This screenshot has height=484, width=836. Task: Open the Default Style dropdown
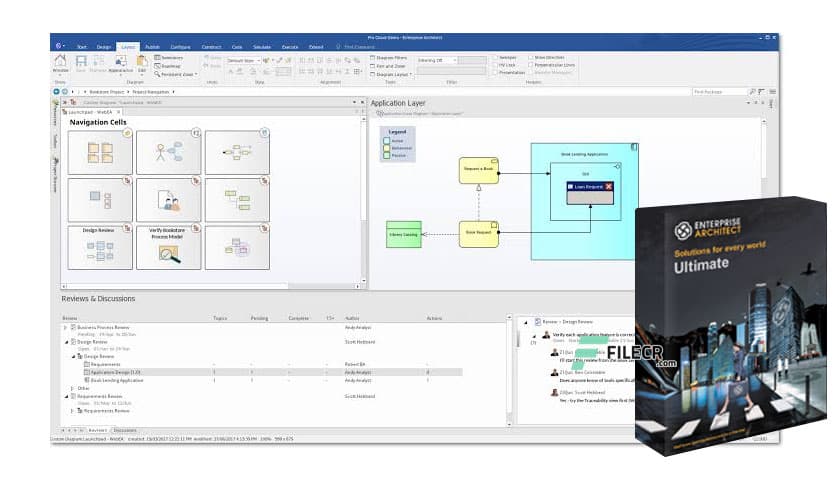click(x=244, y=61)
